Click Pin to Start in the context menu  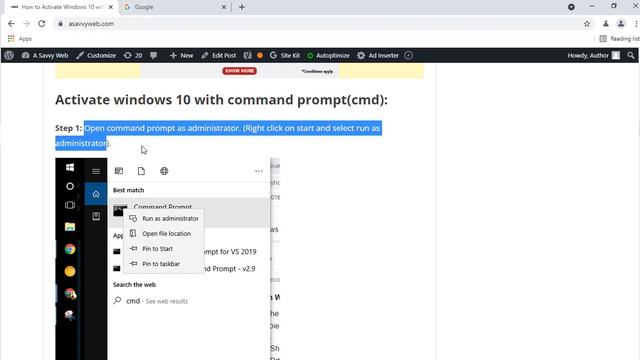[164, 249]
